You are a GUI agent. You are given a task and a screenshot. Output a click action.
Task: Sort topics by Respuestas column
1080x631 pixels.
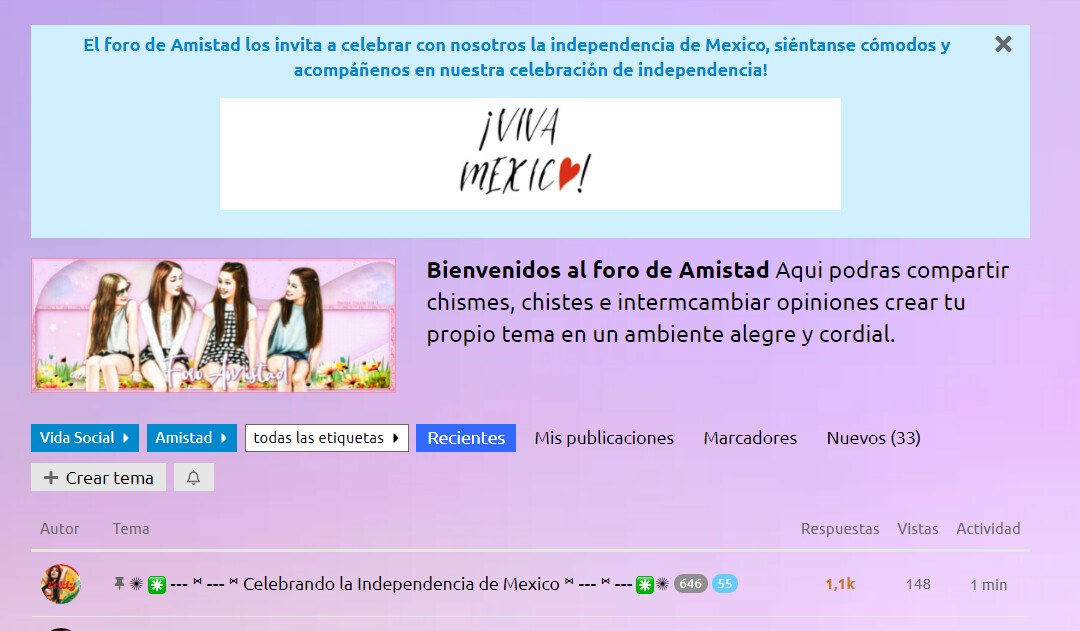840,528
